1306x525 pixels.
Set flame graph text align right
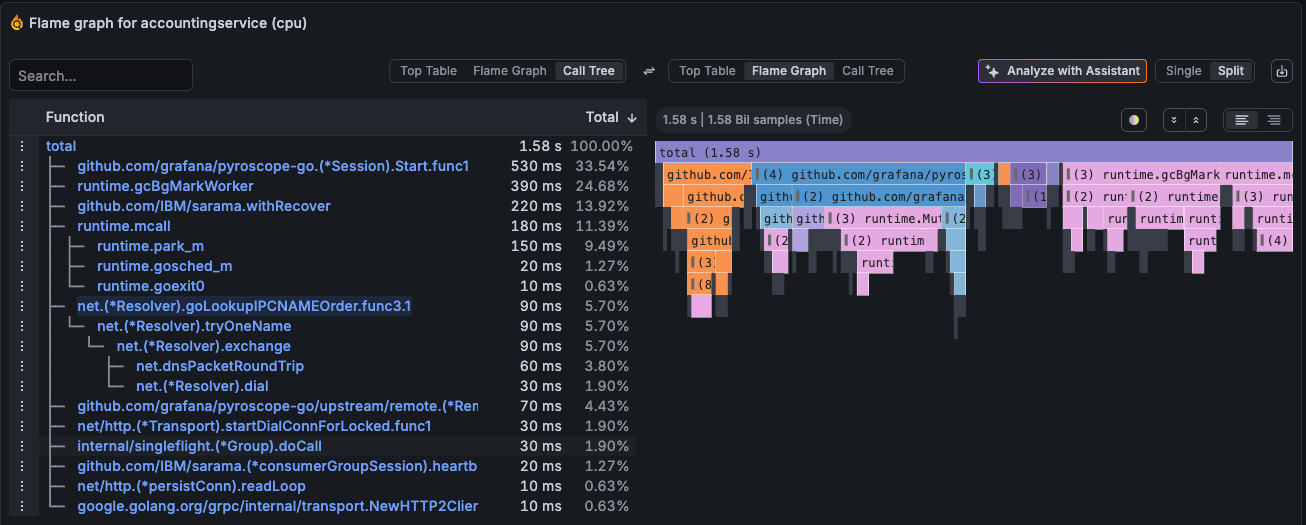point(1274,120)
